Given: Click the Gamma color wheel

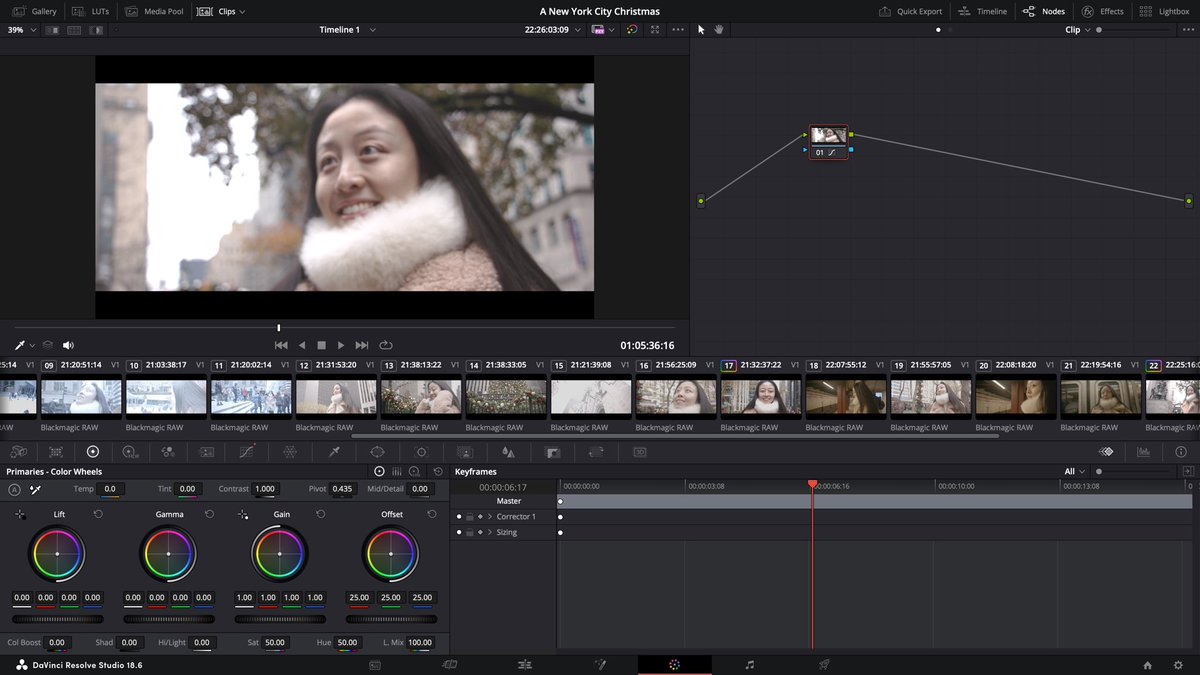Looking at the screenshot, I should [169, 553].
